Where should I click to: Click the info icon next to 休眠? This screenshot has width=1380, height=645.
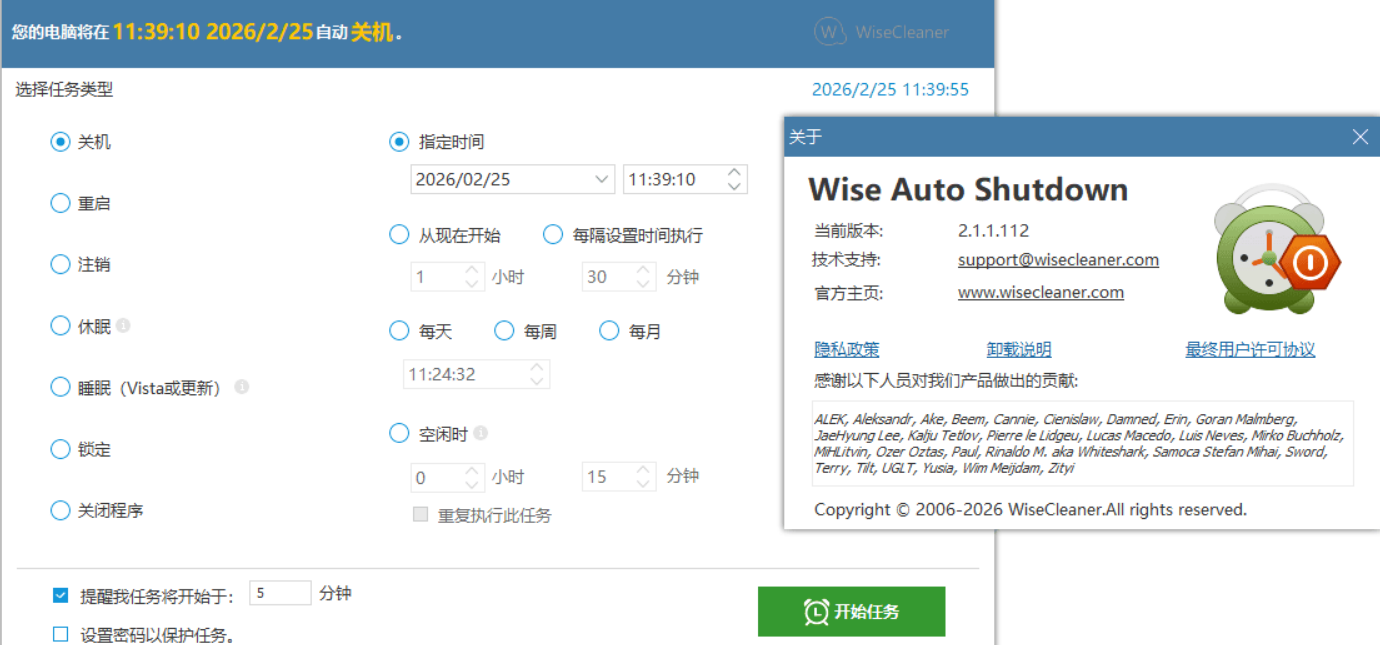(123, 326)
